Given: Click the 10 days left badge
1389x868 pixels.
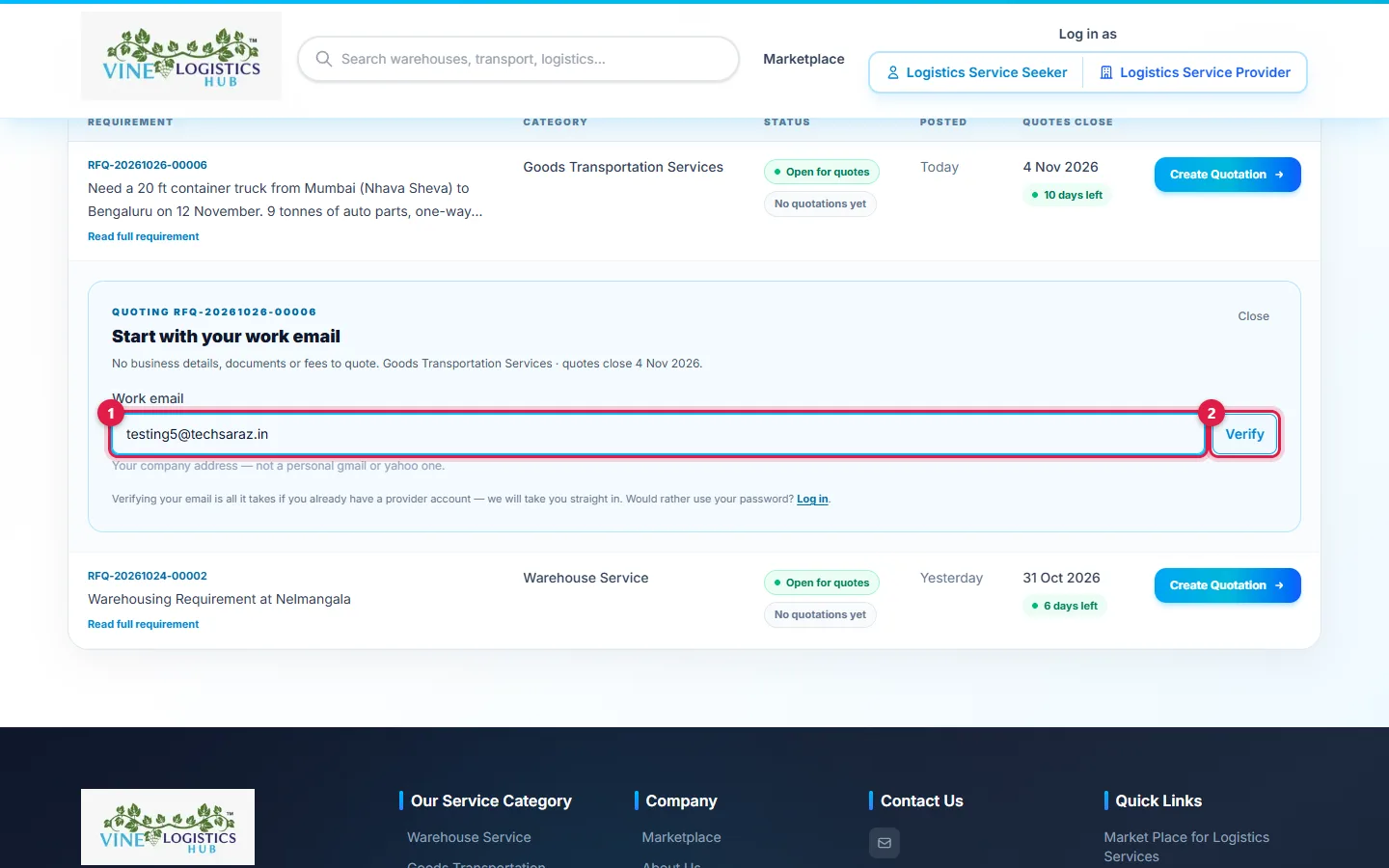Looking at the screenshot, I should (x=1067, y=195).
